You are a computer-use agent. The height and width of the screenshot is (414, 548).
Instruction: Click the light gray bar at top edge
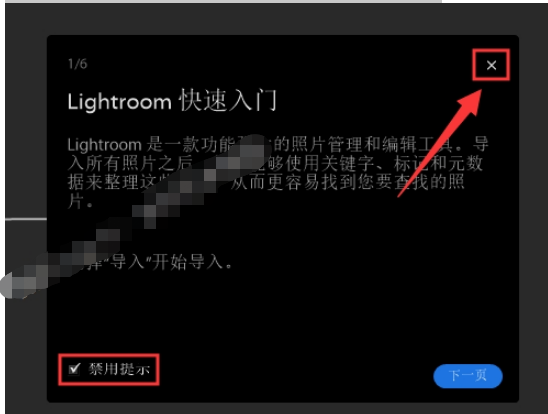click(224, 1)
